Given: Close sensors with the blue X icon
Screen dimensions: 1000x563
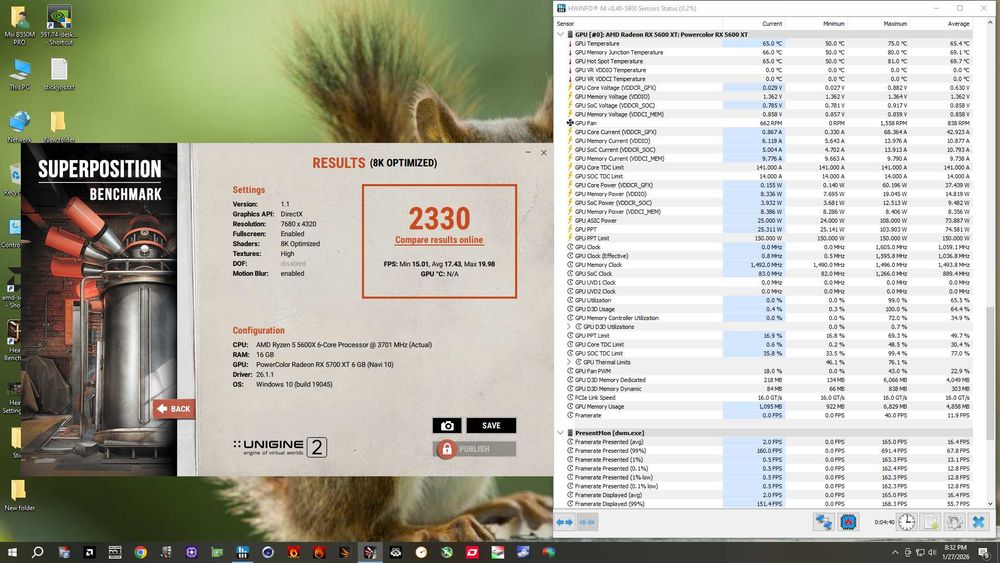Looking at the screenshot, I should pos(978,522).
